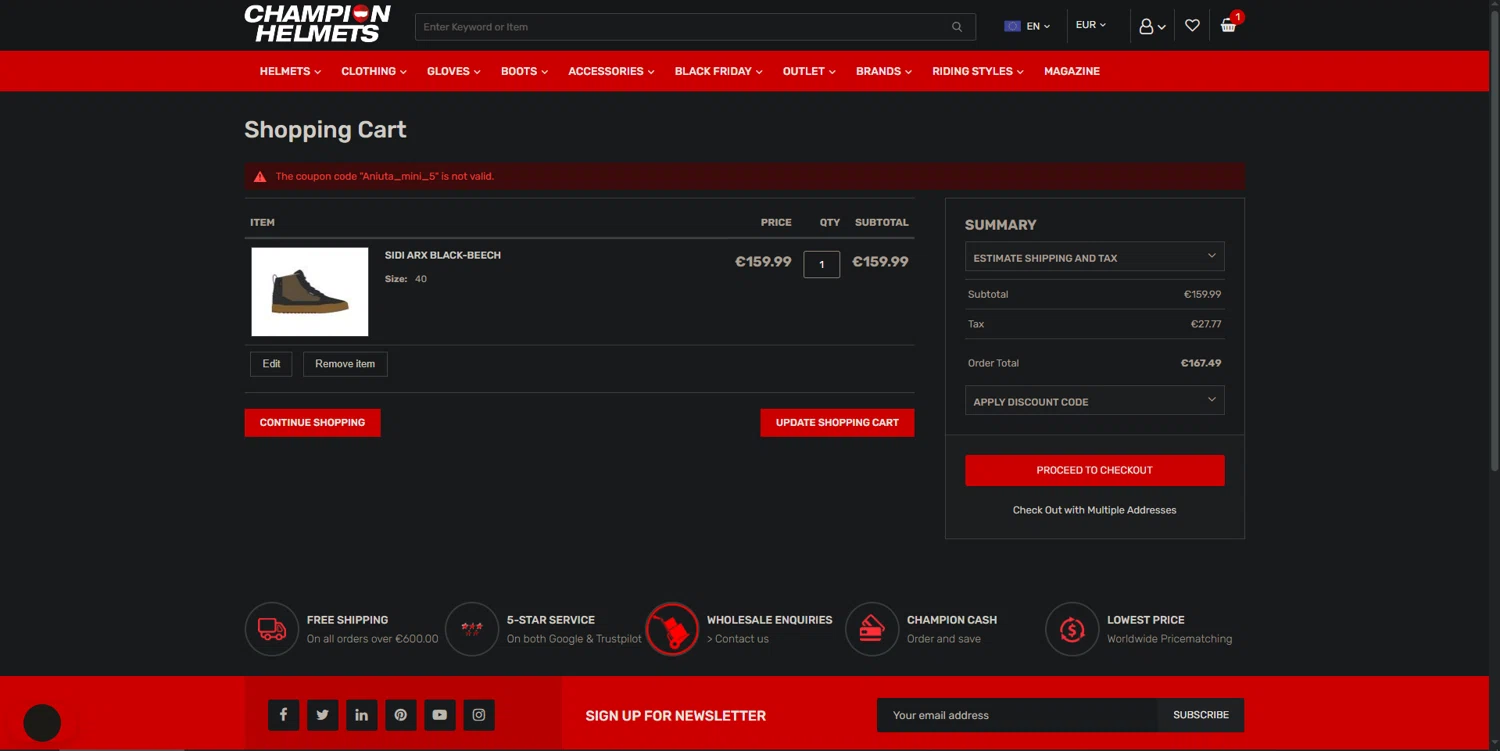Click the Order Total €167.49 value
This screenshot has height=751, width=1500.
pyautogui.click(x=1201, y=363)
